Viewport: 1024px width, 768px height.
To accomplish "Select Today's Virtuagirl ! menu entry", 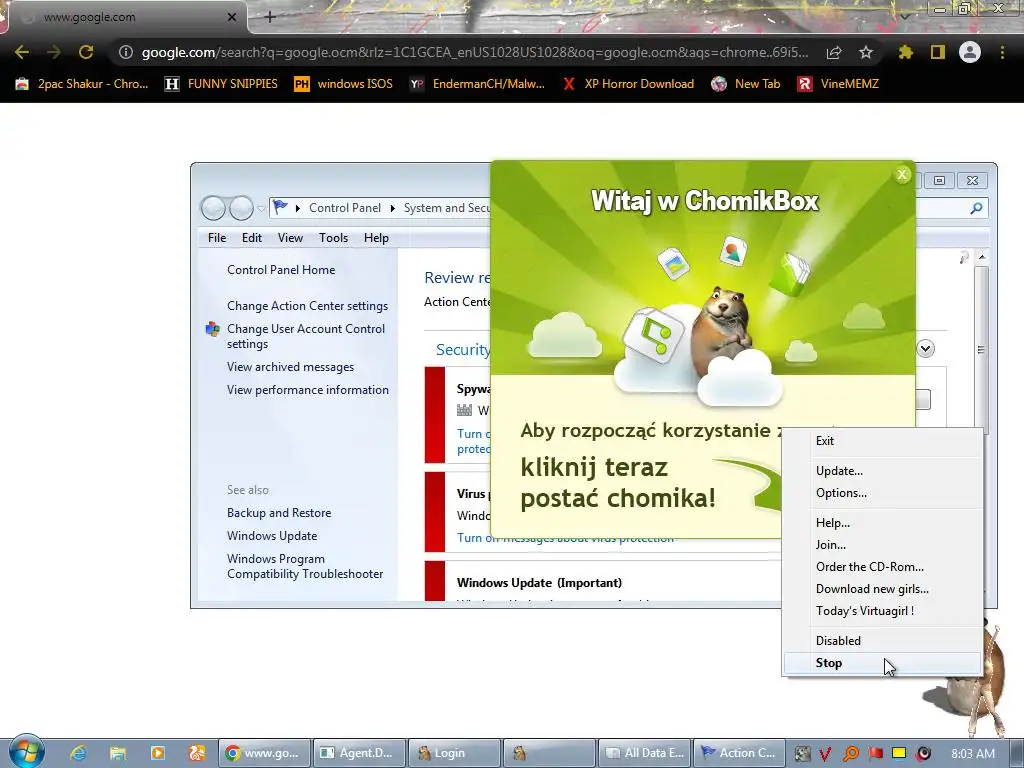I will click(x=882, y=611).
